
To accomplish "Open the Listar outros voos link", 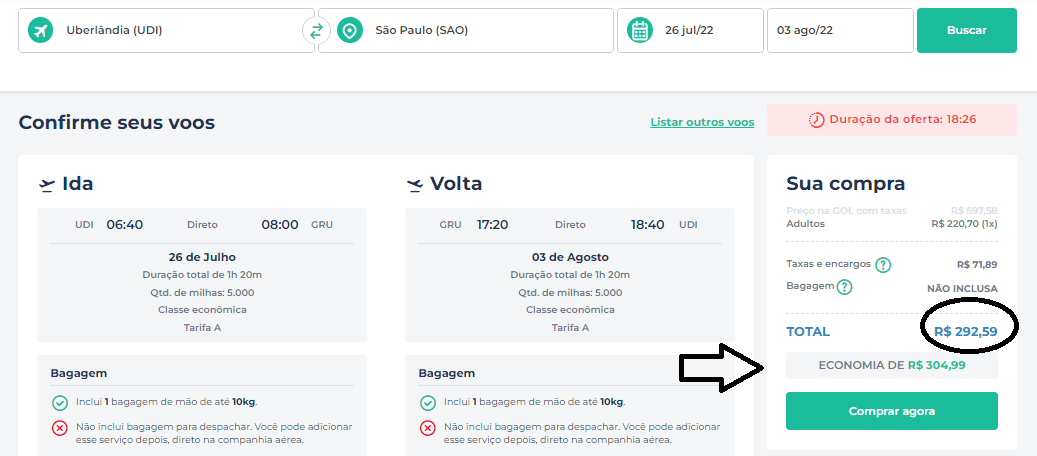I will pos(702,122).
